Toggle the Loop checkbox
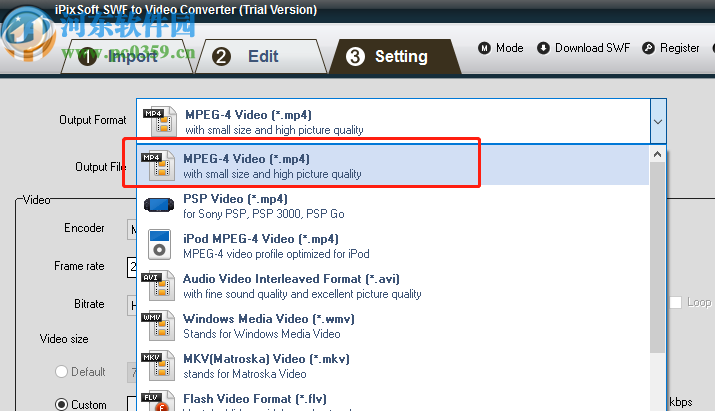 click(x=675, y=302)
